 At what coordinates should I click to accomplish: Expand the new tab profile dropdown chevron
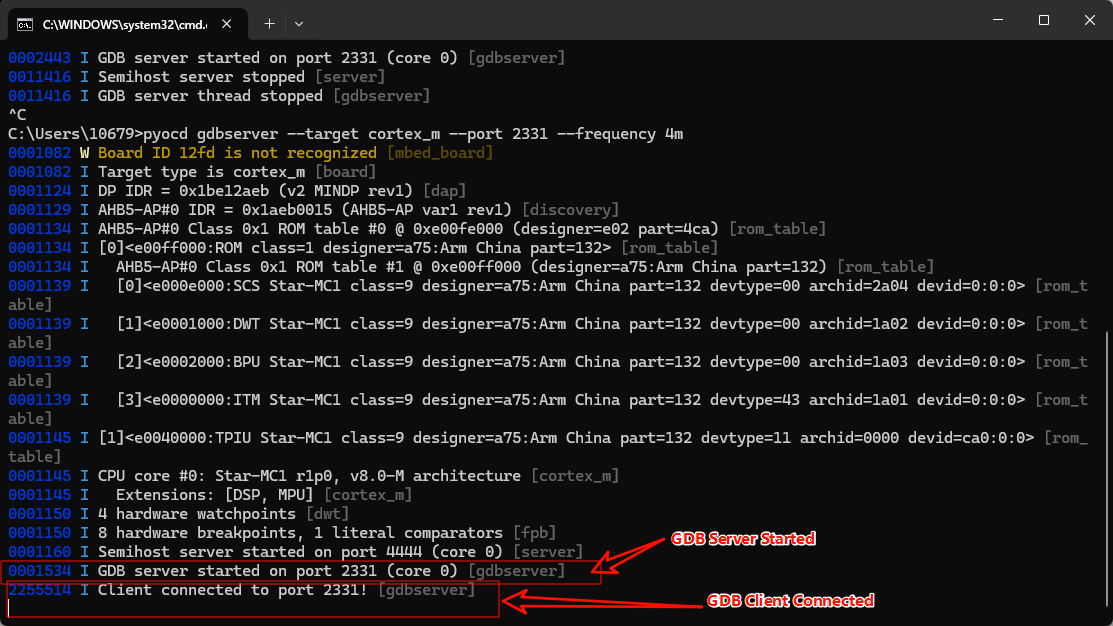point(299,22)
